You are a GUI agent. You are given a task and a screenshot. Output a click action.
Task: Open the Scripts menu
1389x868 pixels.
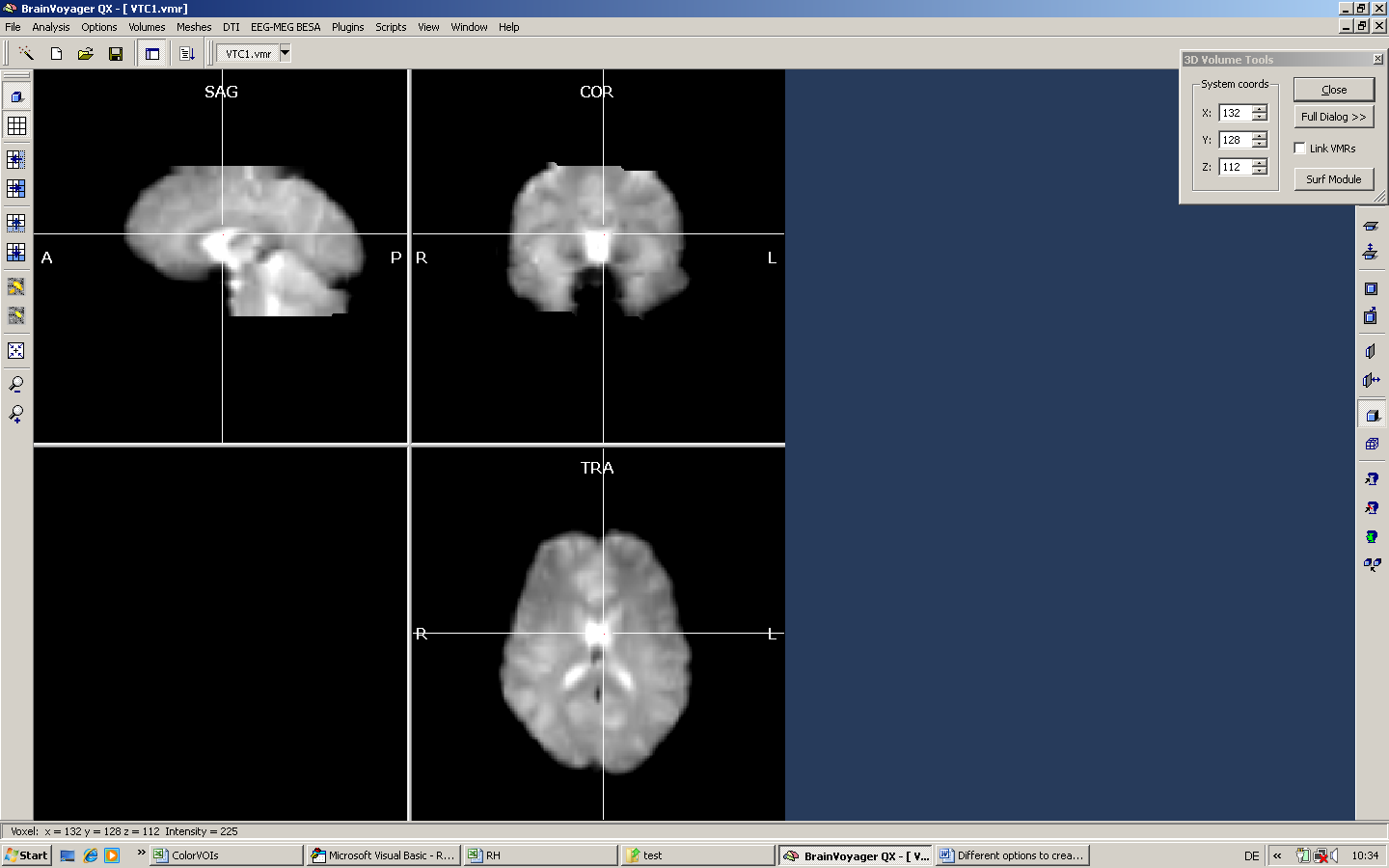point(391,27)
